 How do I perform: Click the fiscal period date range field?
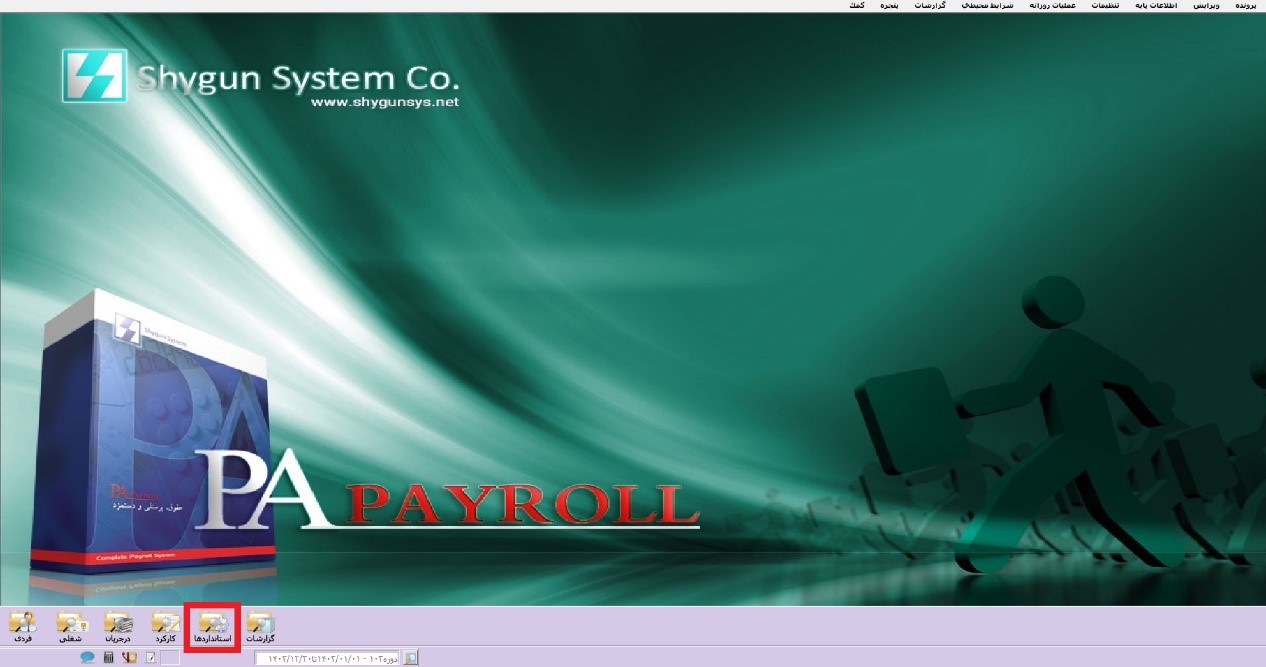328,658
